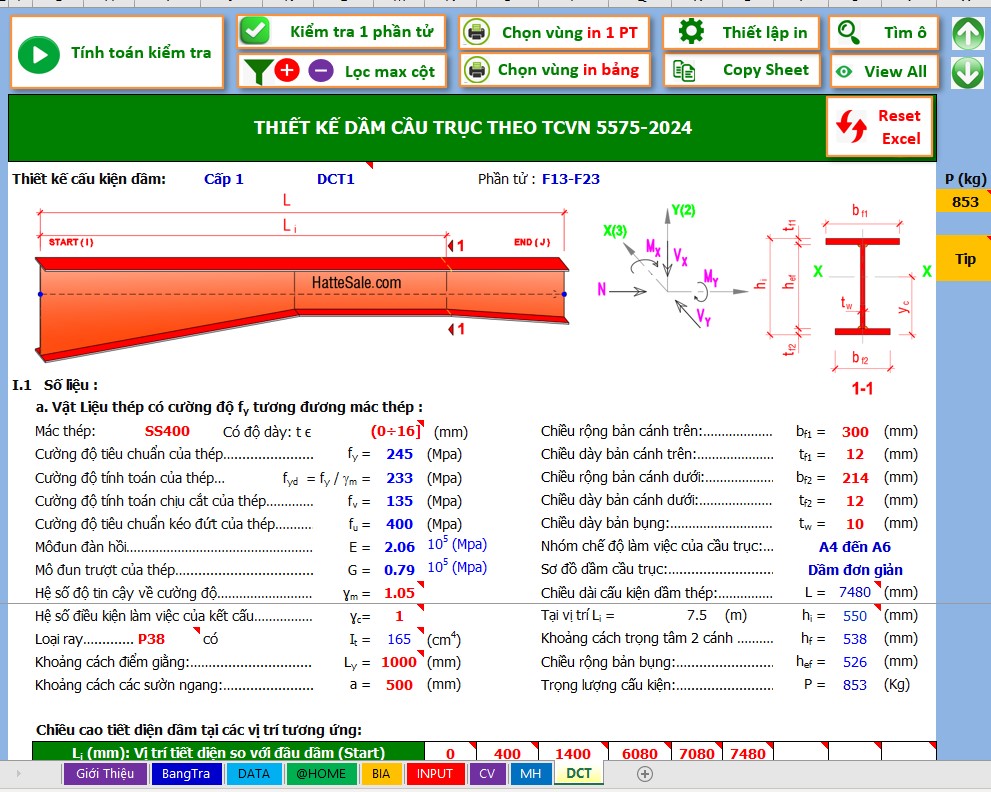
Task: Open the BangTra sheet tab
Action: pyautogui.click(x=185, y=773)
